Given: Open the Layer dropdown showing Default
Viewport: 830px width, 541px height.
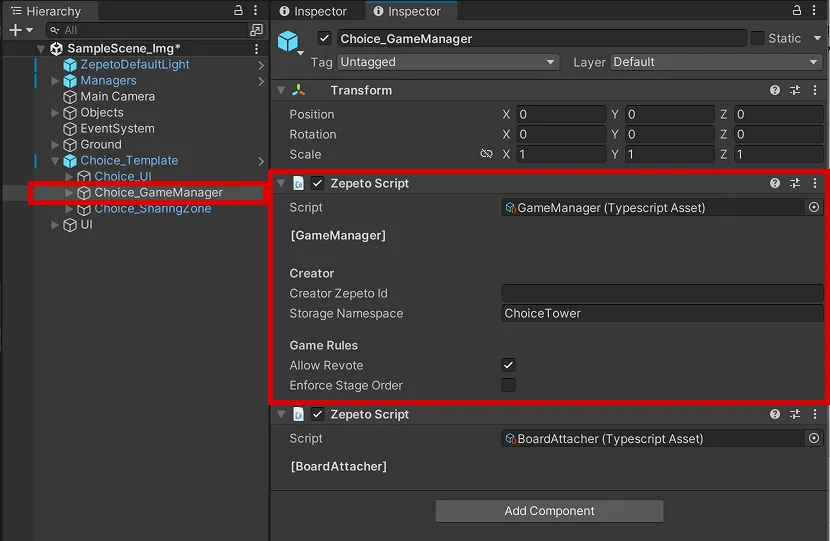Looking at the screenshot, I should pyautogui.click(x=716, y=62).
